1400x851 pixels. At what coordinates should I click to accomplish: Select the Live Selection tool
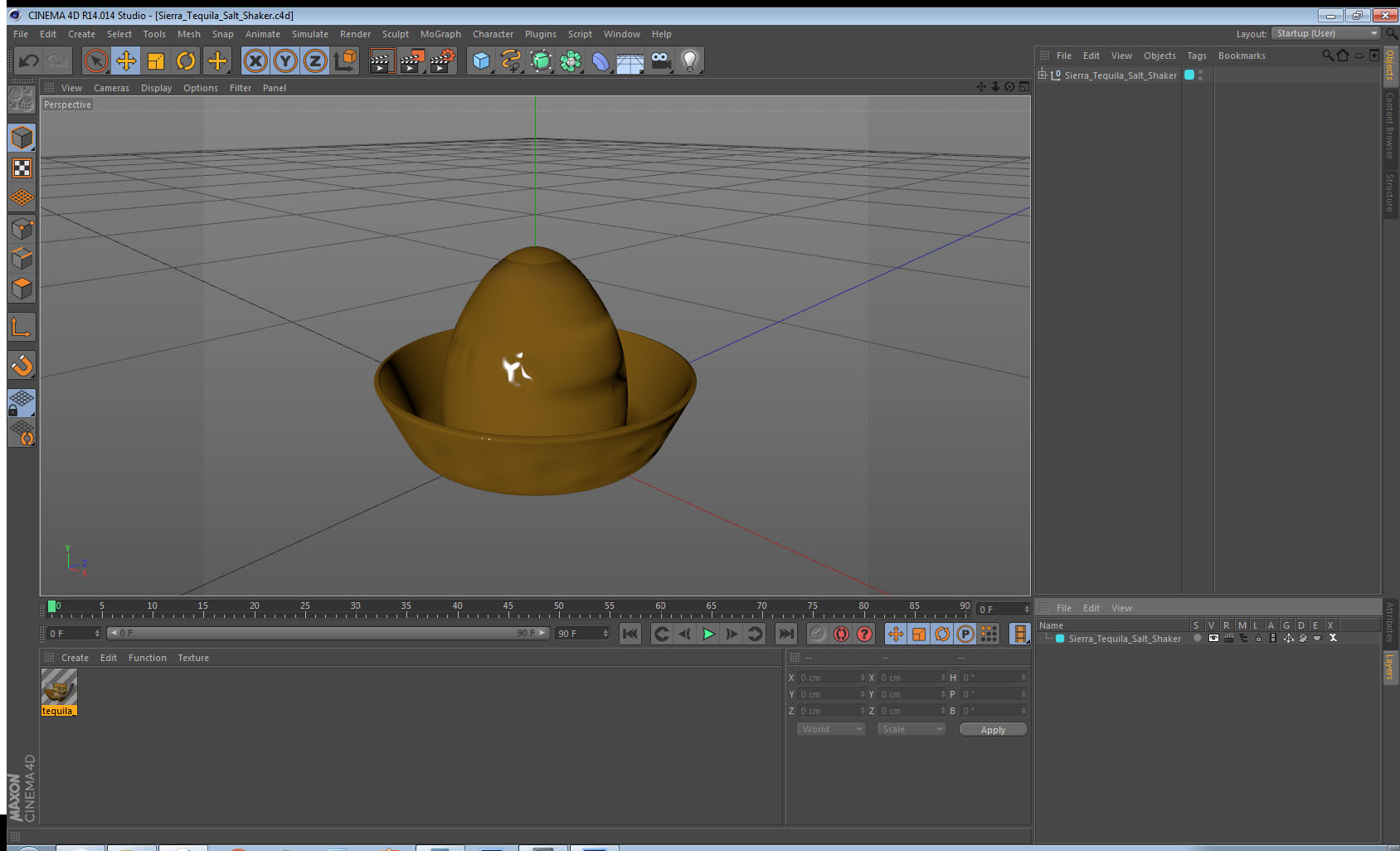96,61
